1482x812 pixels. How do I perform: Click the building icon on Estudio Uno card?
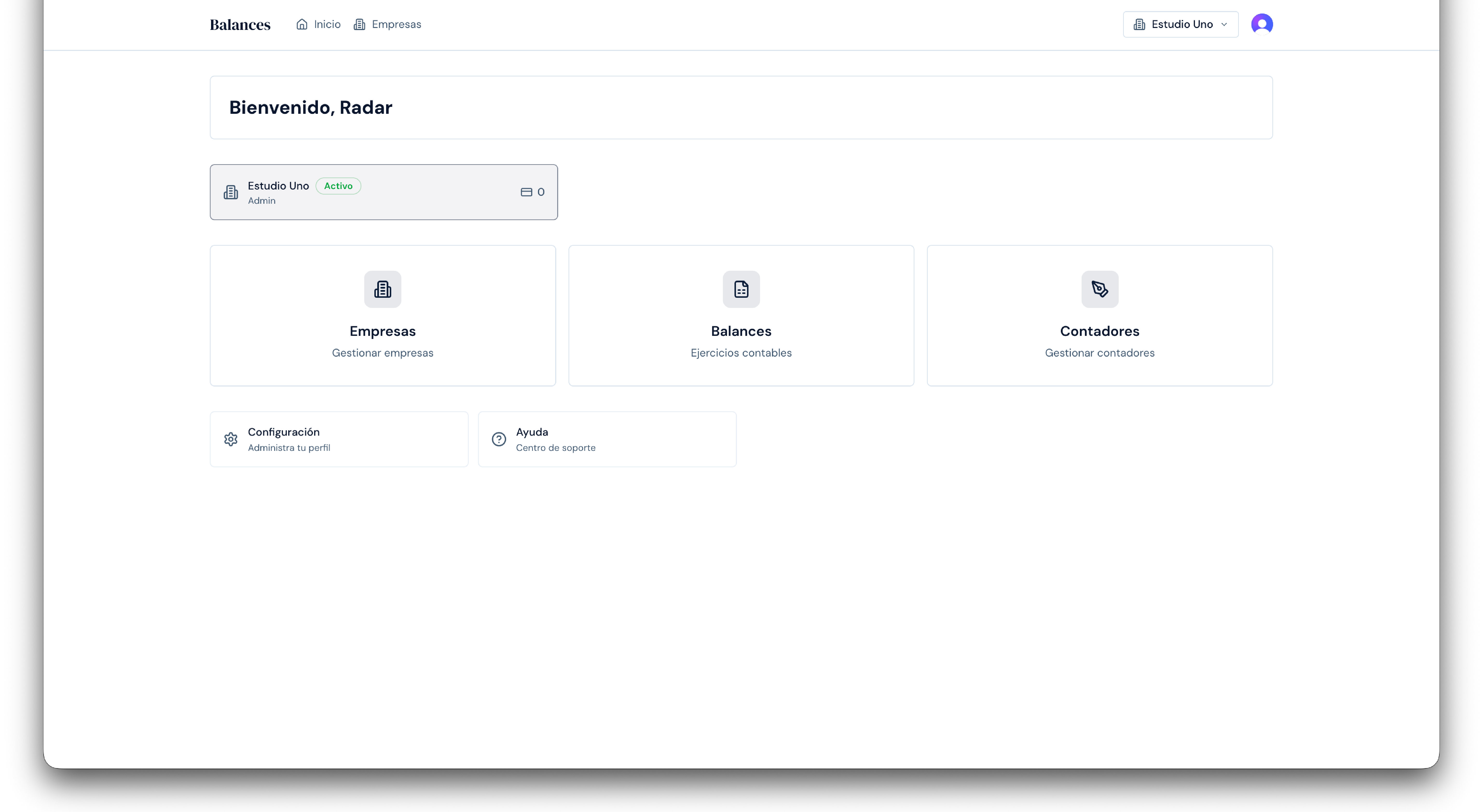point(231,192)
